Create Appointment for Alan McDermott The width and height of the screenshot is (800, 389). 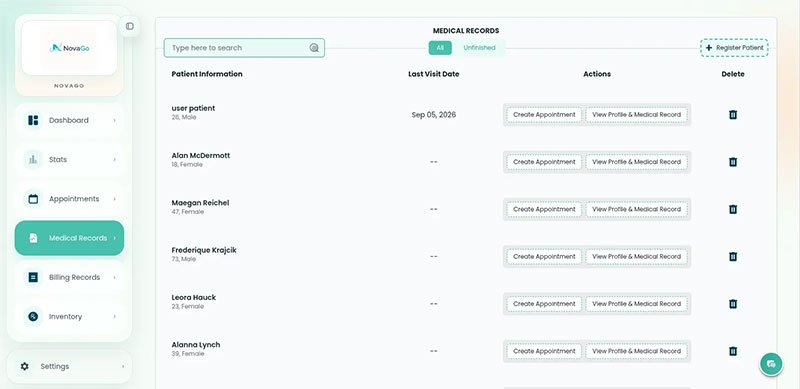(544, 162)
